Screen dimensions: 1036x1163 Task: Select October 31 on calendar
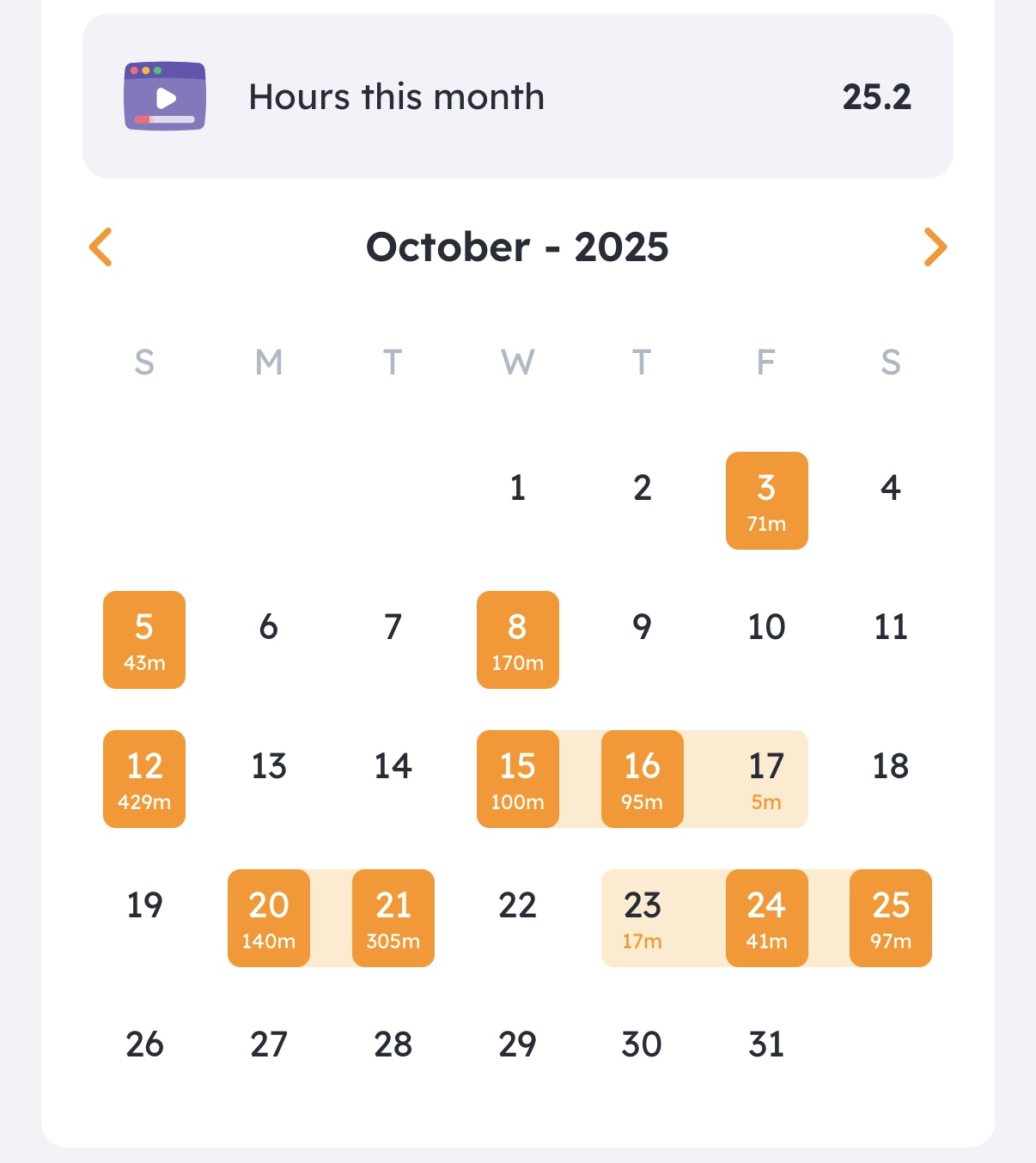pyautogui.click(x=766, y=1044)
